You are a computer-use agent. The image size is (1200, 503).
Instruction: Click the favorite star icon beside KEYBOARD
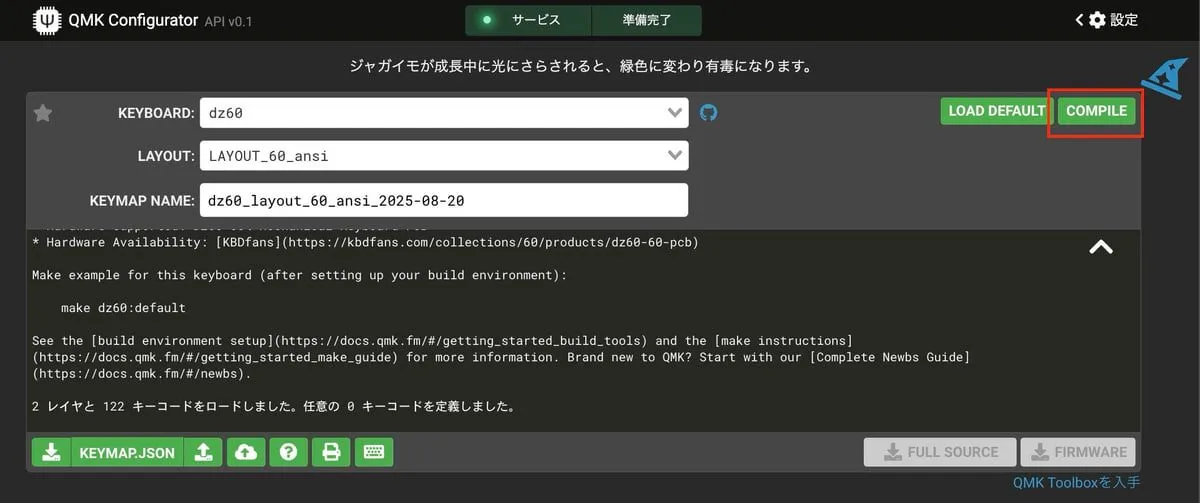point(43,113)
